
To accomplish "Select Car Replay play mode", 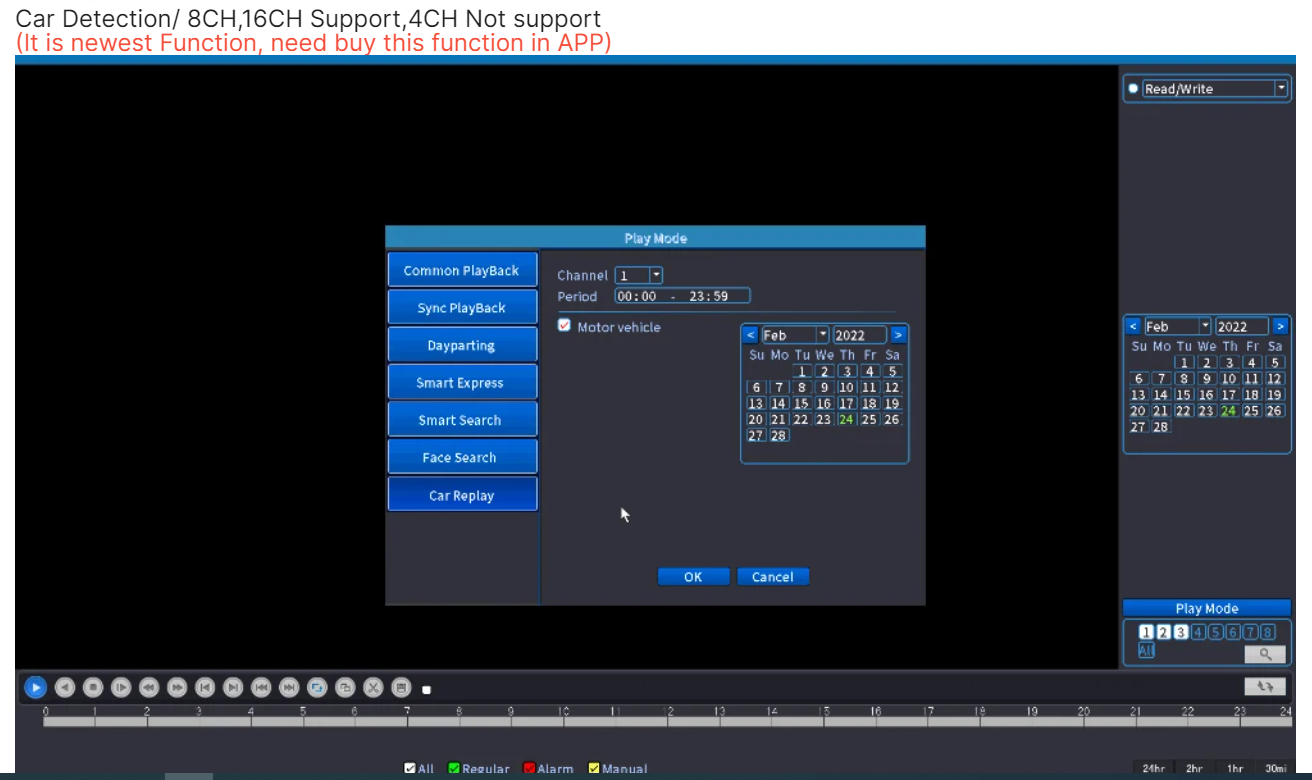I will coord(461,495).
